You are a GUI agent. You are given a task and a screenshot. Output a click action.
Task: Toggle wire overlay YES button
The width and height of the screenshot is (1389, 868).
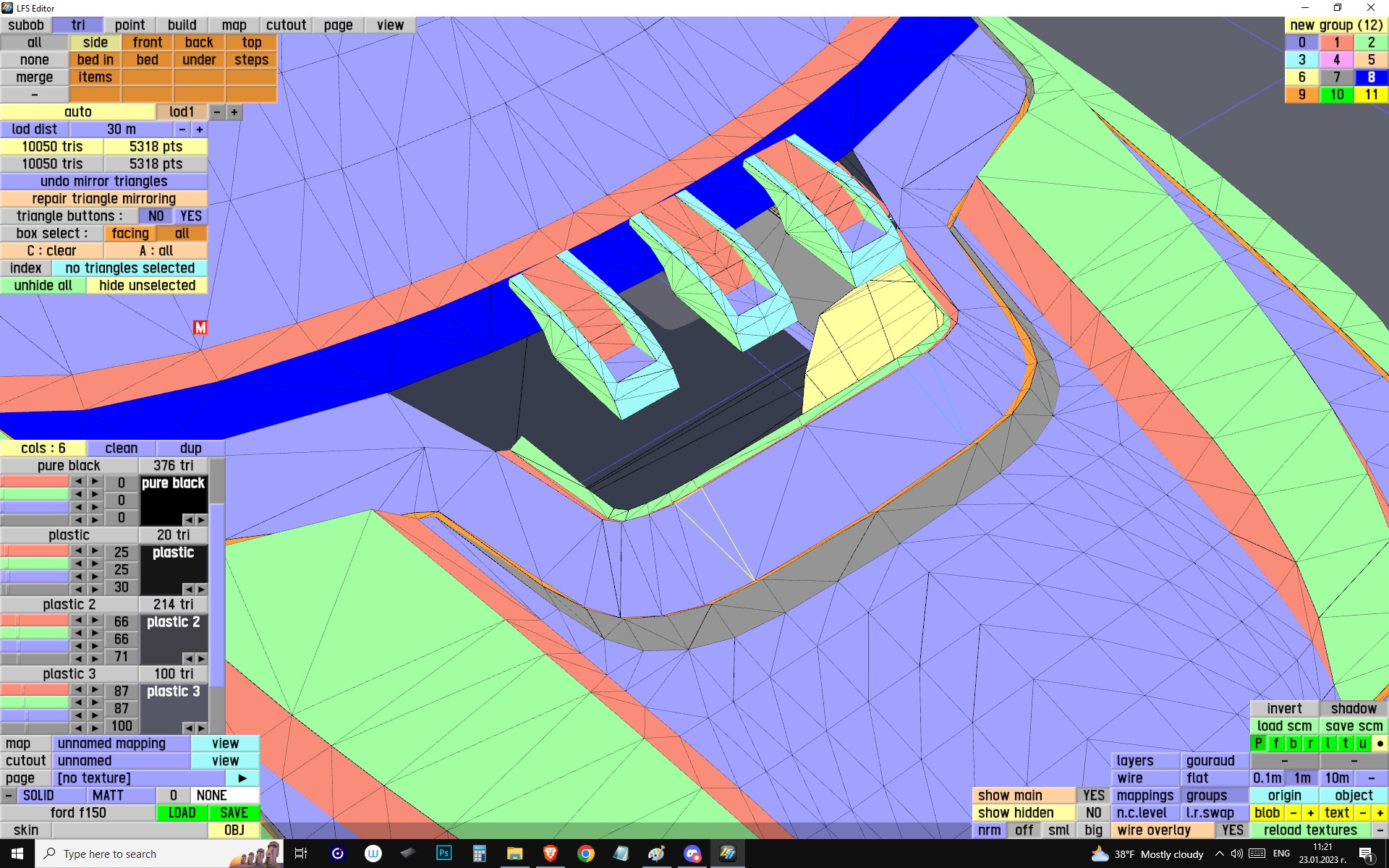pos(1232,830)
